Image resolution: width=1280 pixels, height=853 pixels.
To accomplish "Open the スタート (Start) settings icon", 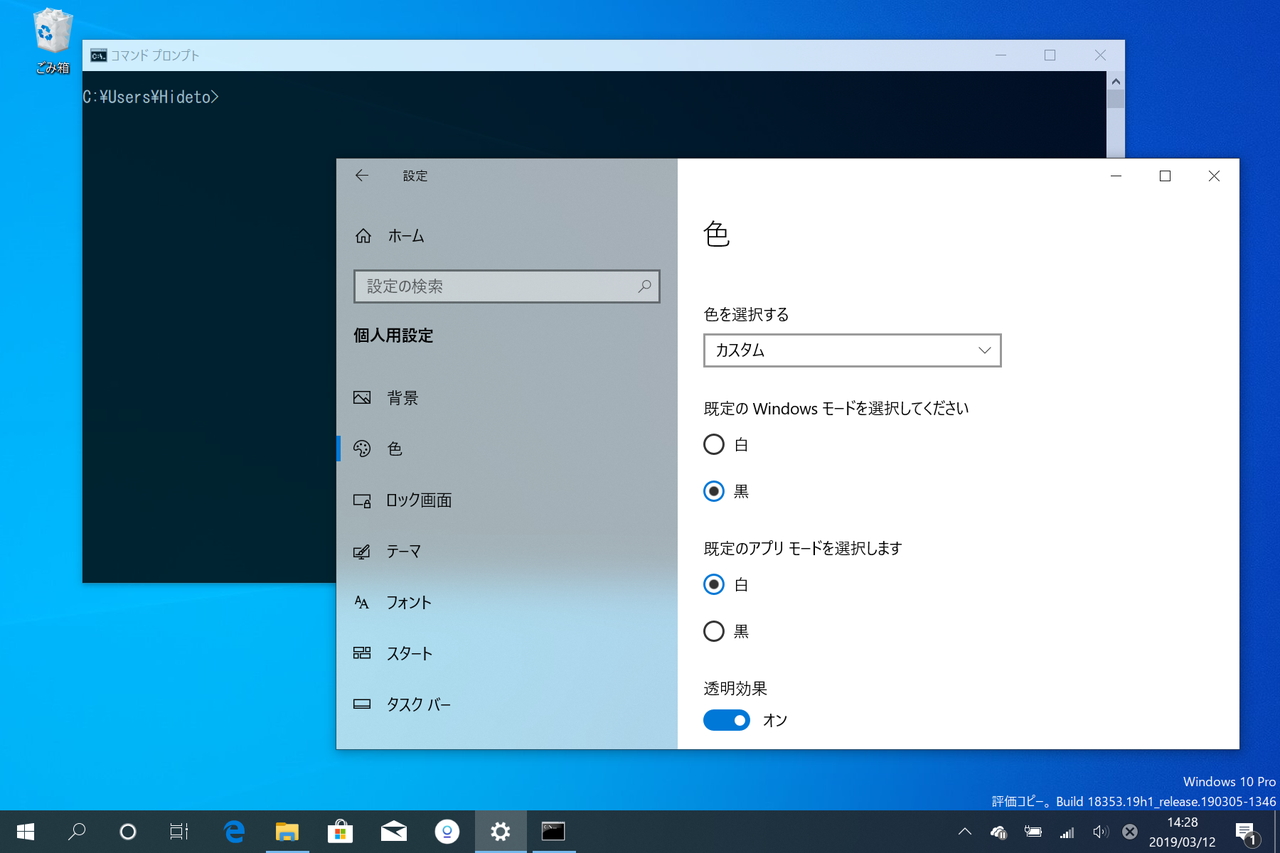I will point(362,653).
